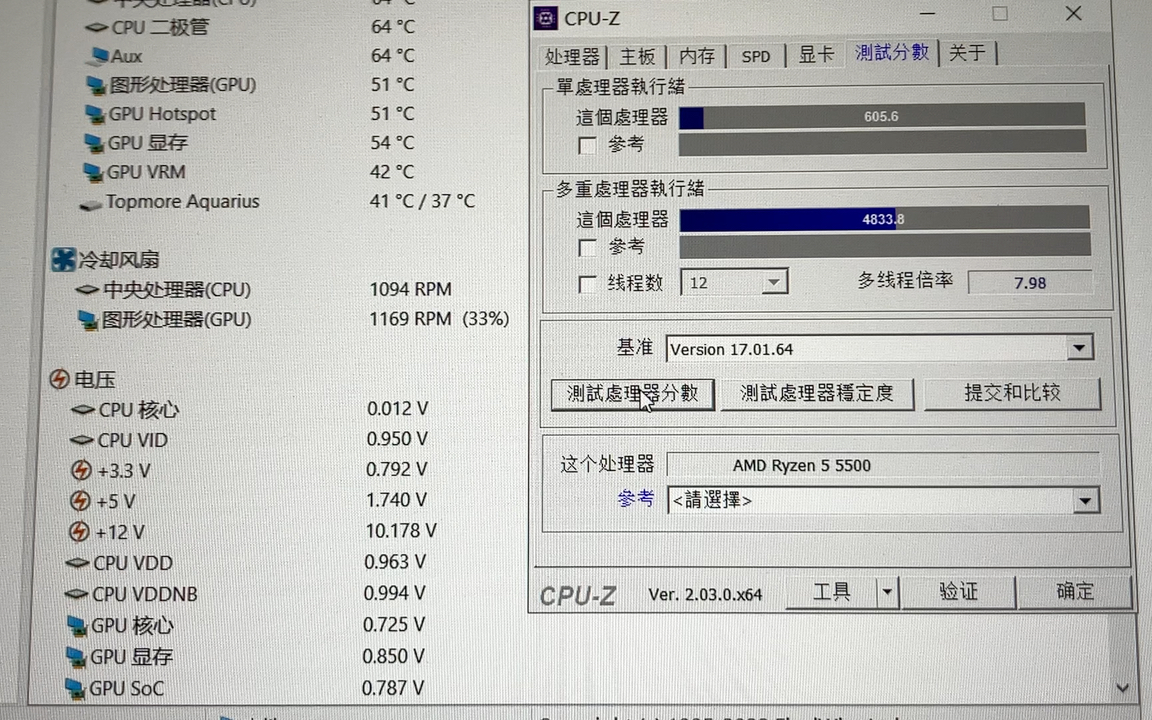Click the 测试处理器分数 button
This screenshot has width=1152, height=720.
(x=632, y=394)
